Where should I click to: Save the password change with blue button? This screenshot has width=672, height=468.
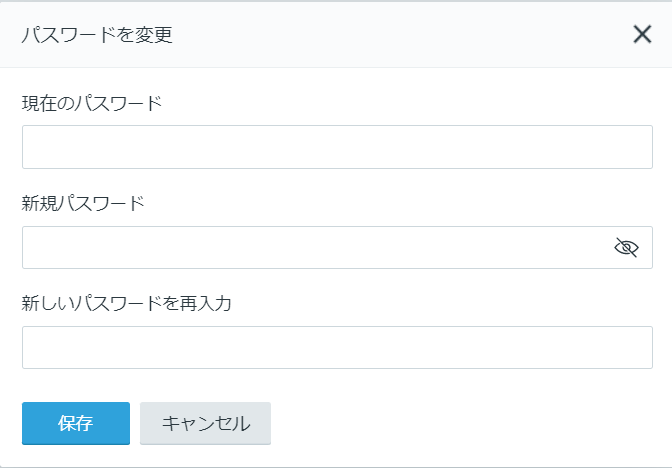pyautogui.click(x=76, y=423)
